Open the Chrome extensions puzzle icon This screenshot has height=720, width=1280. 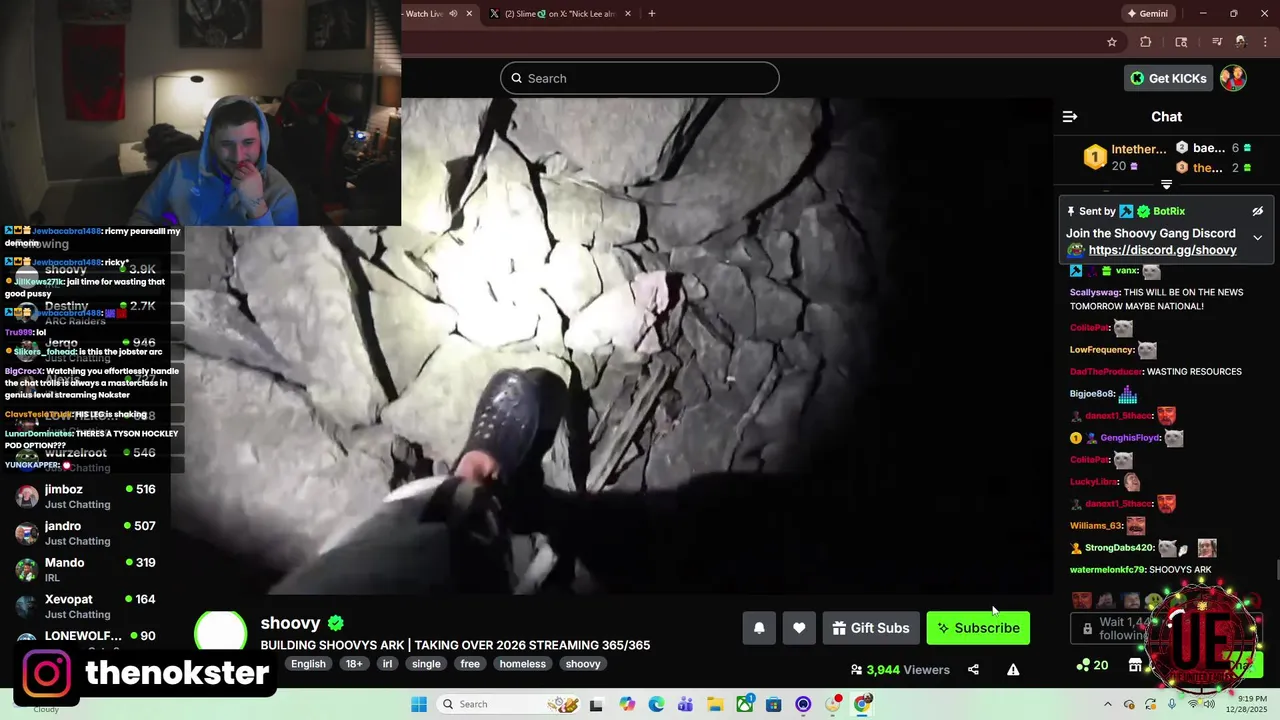pos(1146,42)
